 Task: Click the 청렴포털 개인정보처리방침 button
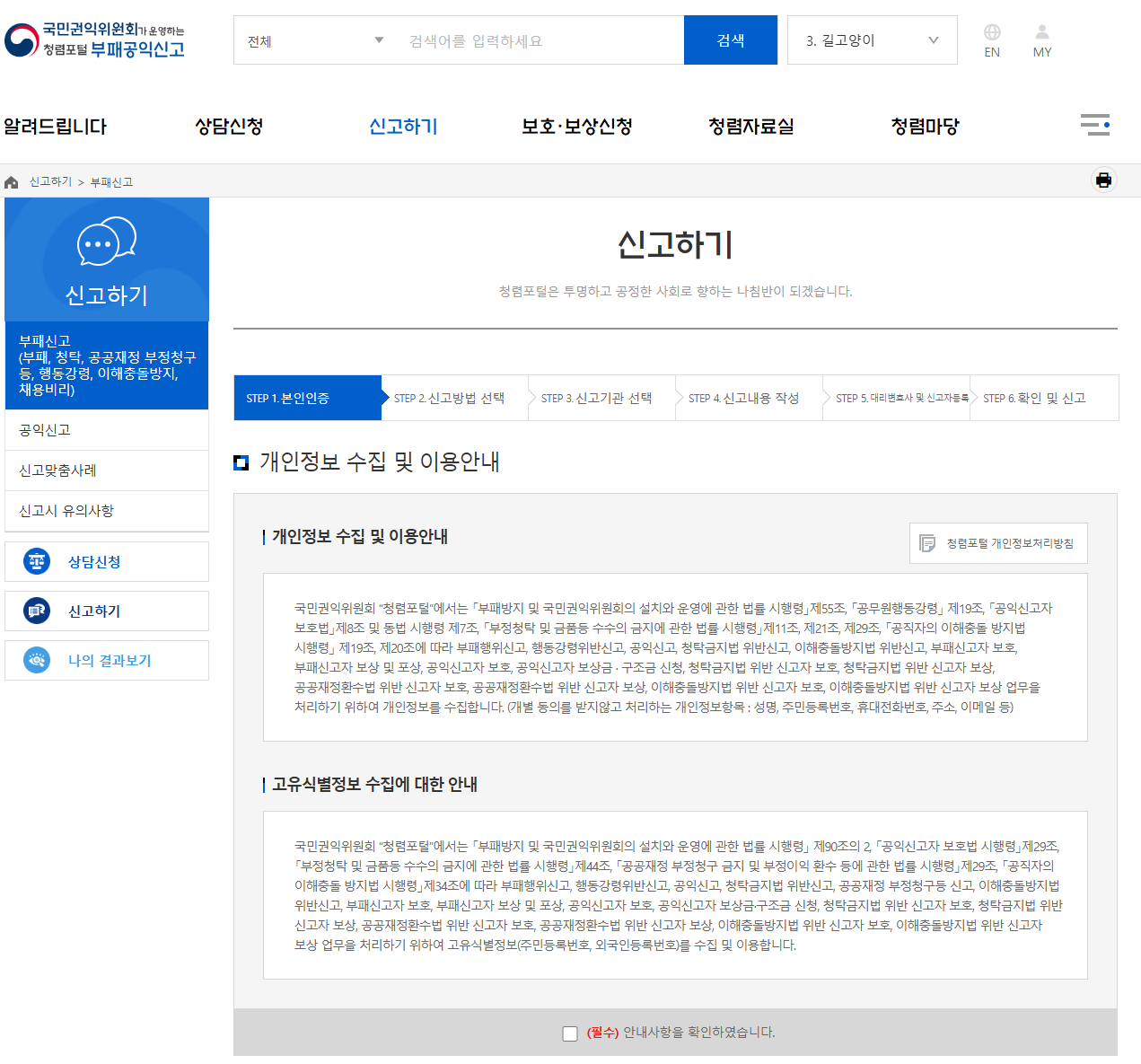998,542
